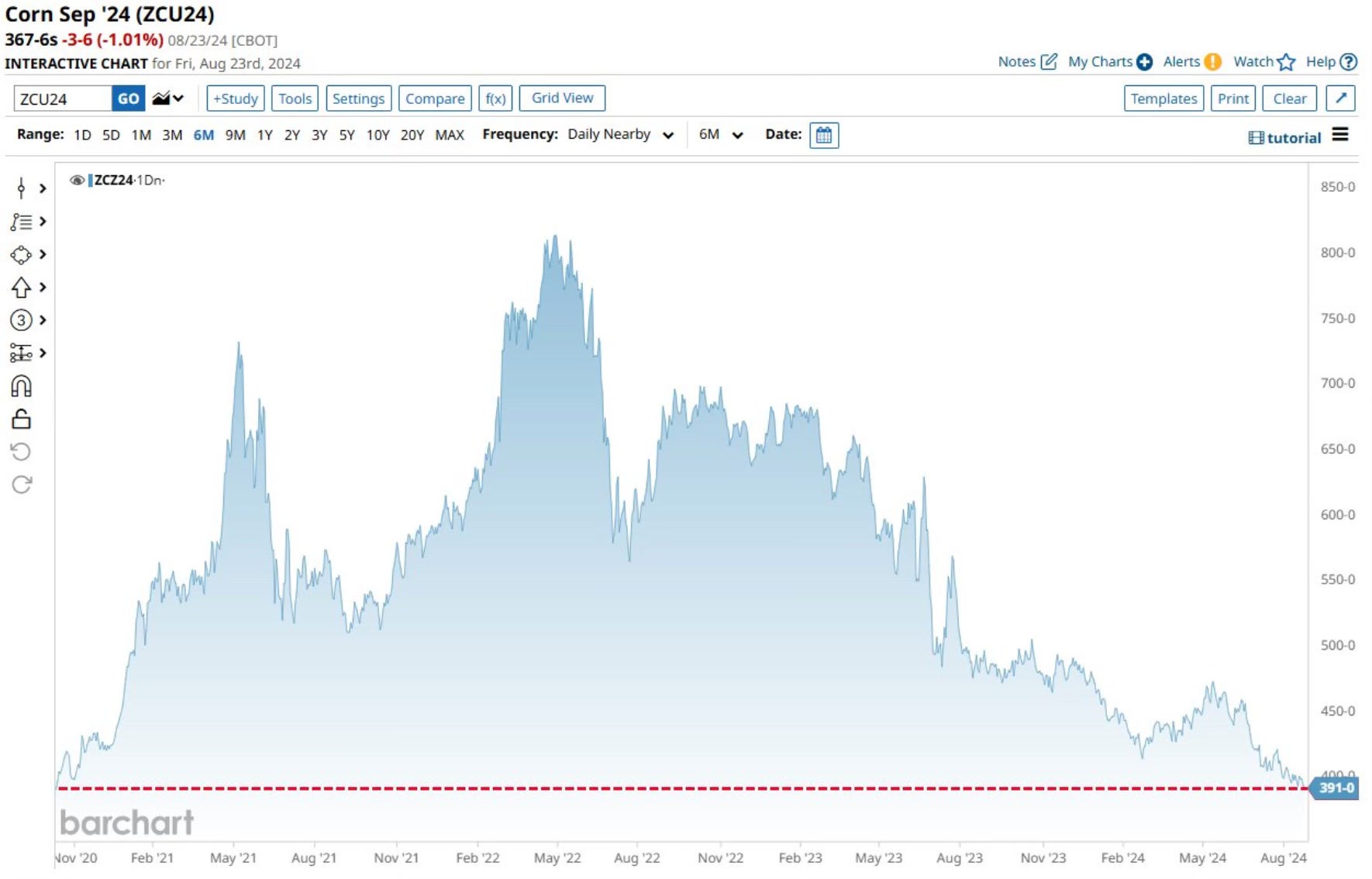
Task: Select the 9M range
Action: [x=235, y=135]
